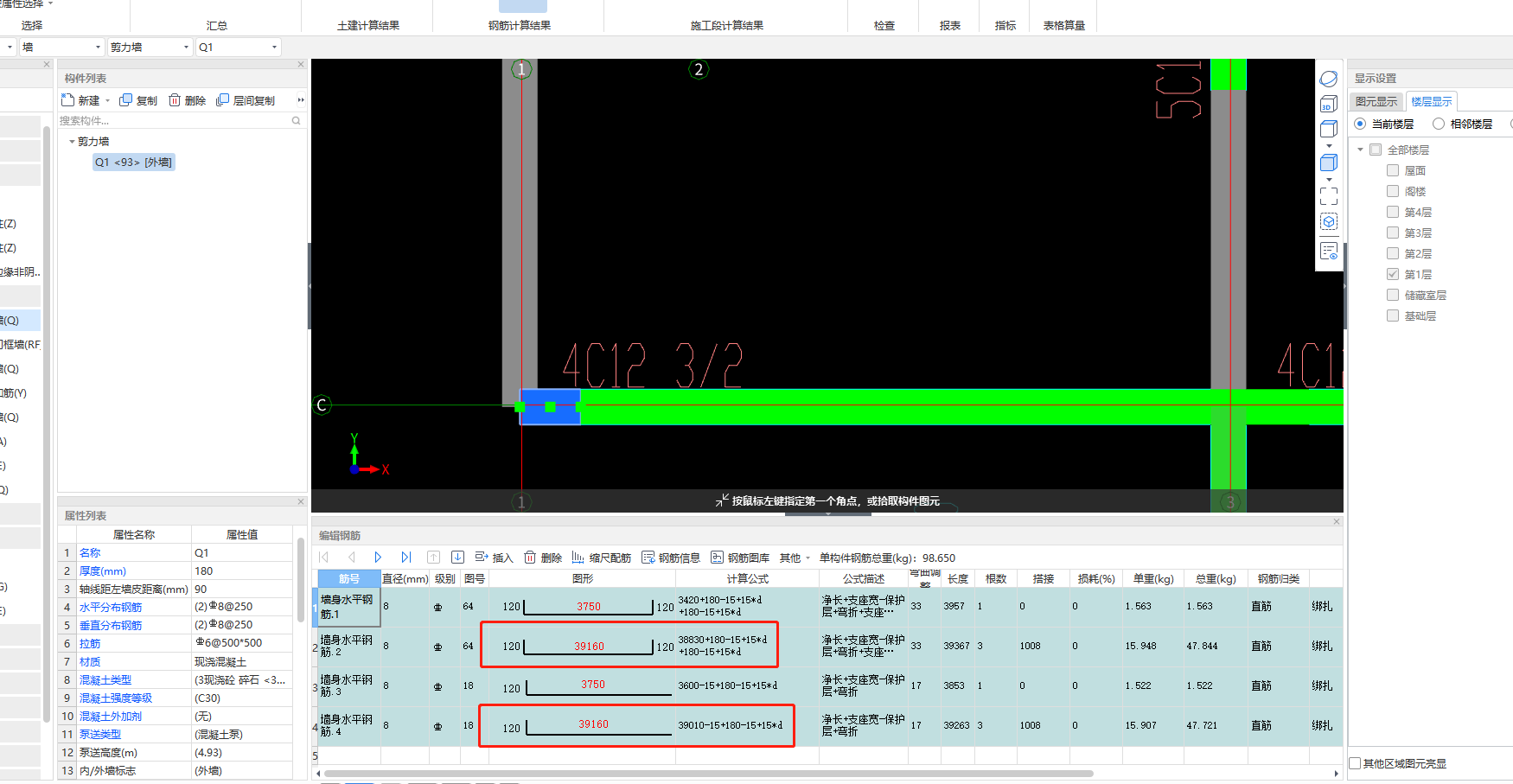The height and width of the screenshot is (784, 1513).
Task: Click search magnifier in component list
Action: (x=296, y=121)
